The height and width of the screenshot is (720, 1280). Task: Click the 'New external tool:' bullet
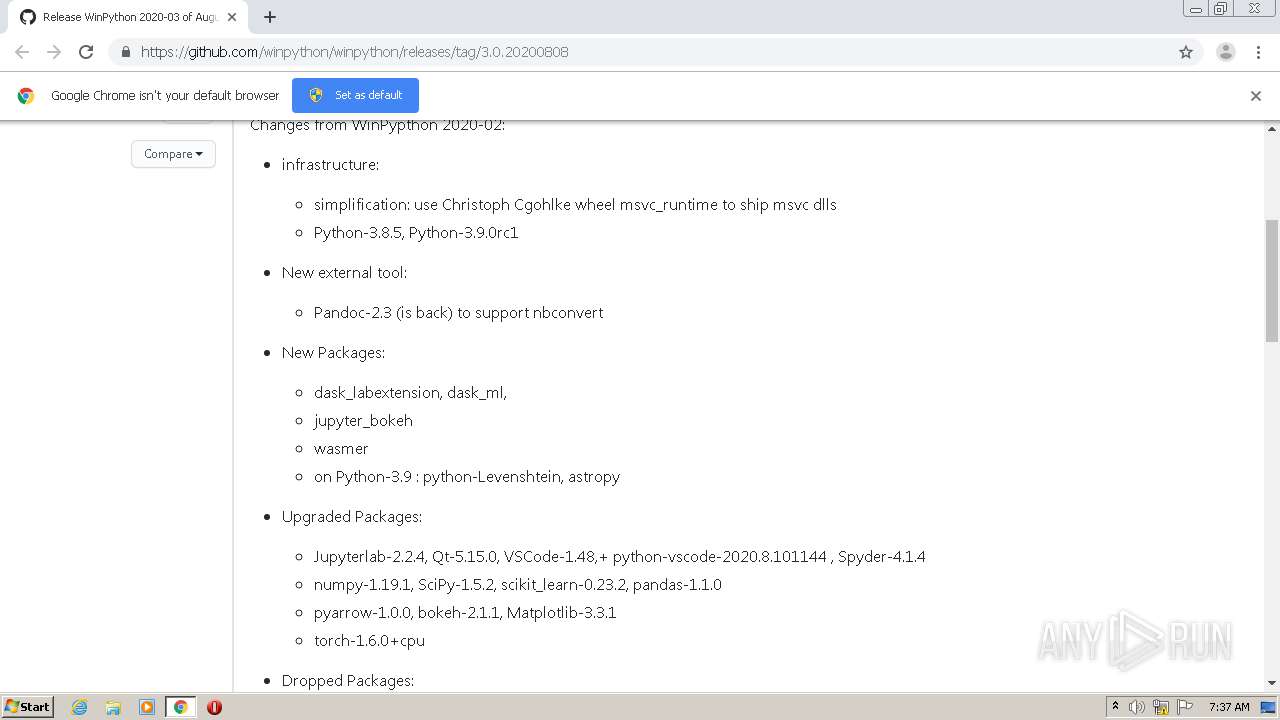[x=344, y=272]
